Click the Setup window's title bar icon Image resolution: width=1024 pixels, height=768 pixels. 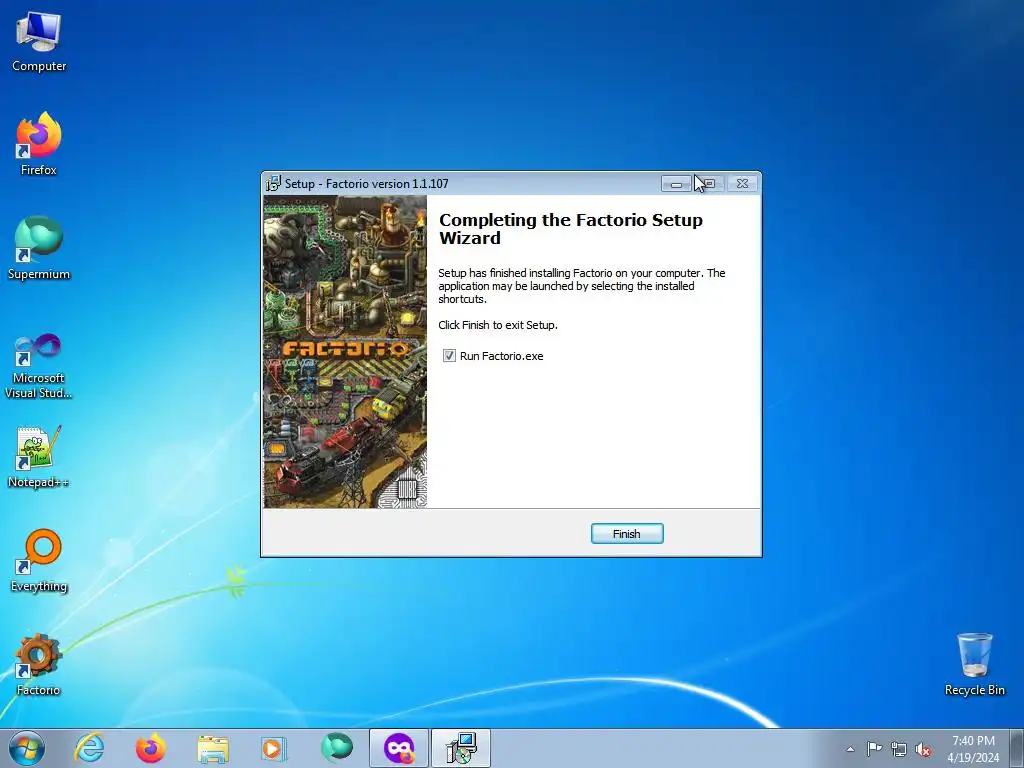(x=273, y=184)
